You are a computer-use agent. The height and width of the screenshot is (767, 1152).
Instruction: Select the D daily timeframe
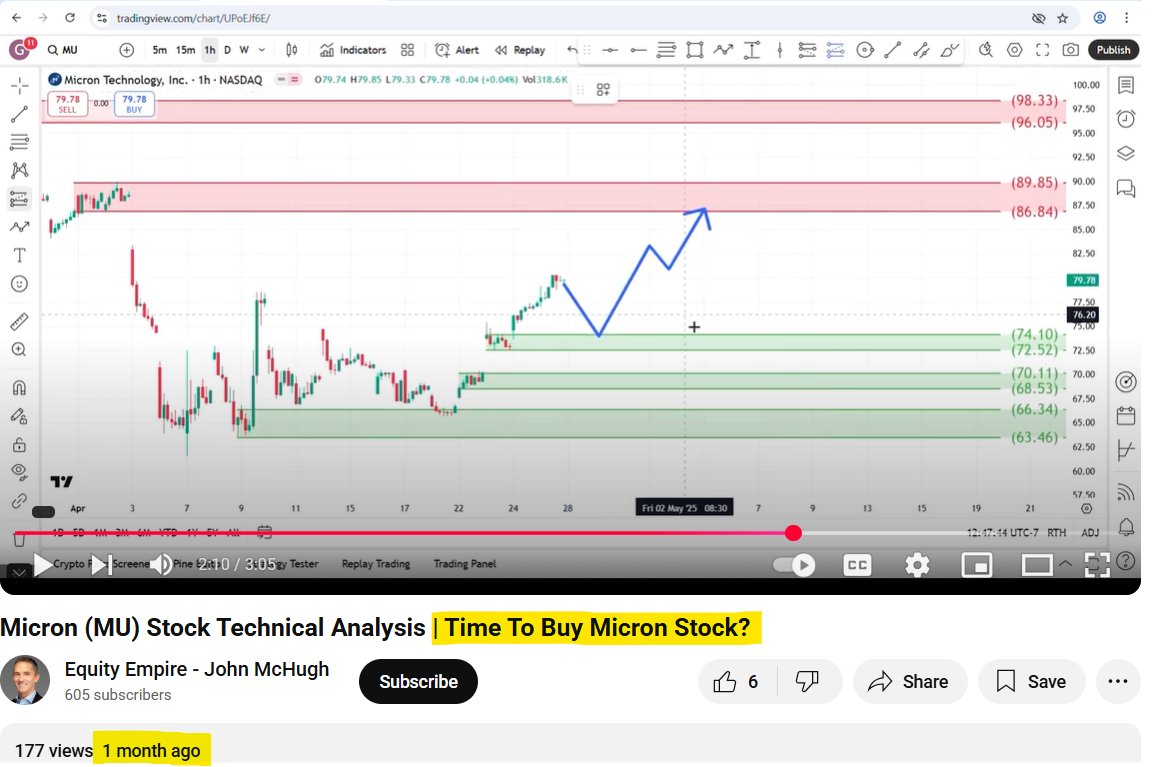pyautogui.click(x=227, y=50)
